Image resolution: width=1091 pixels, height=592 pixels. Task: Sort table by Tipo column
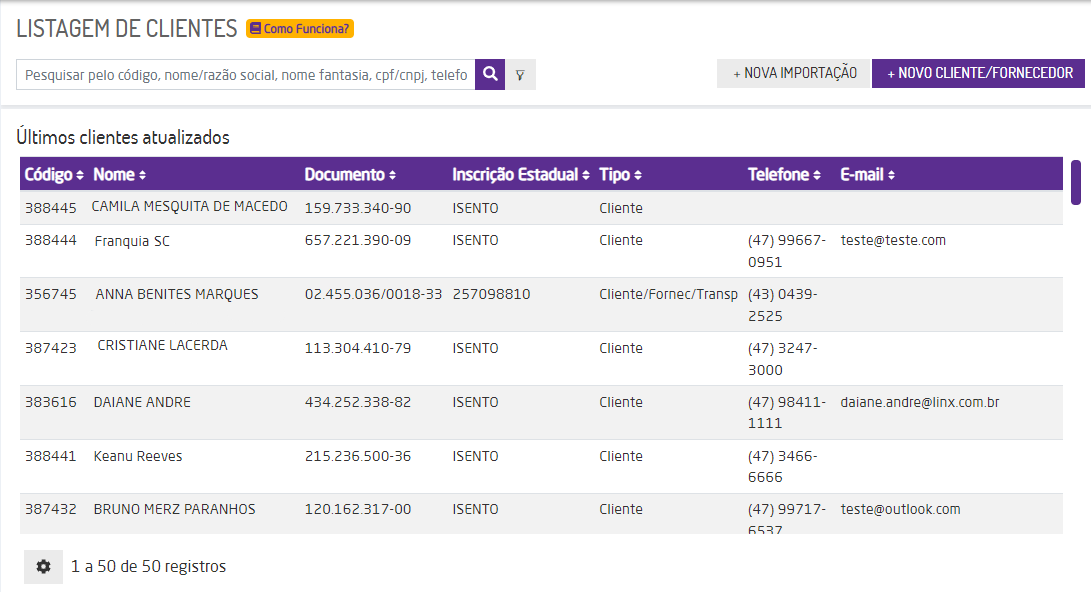pos(621,175)
